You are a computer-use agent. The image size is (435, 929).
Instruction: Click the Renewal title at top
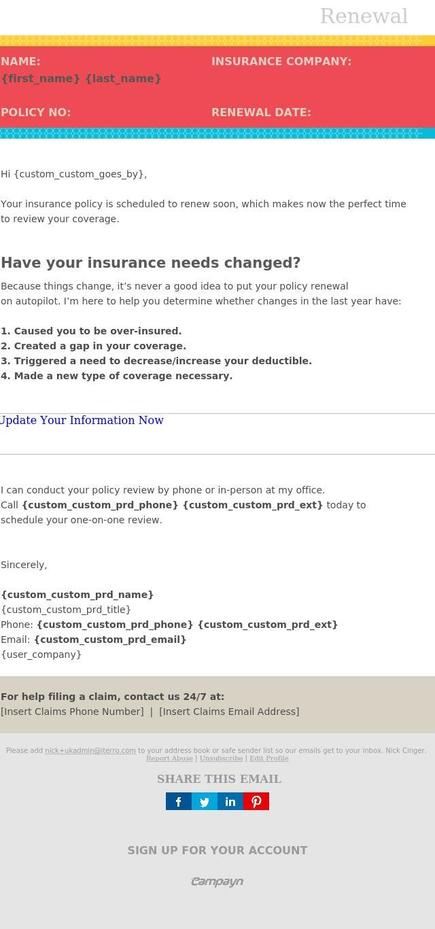coord(364,16)
